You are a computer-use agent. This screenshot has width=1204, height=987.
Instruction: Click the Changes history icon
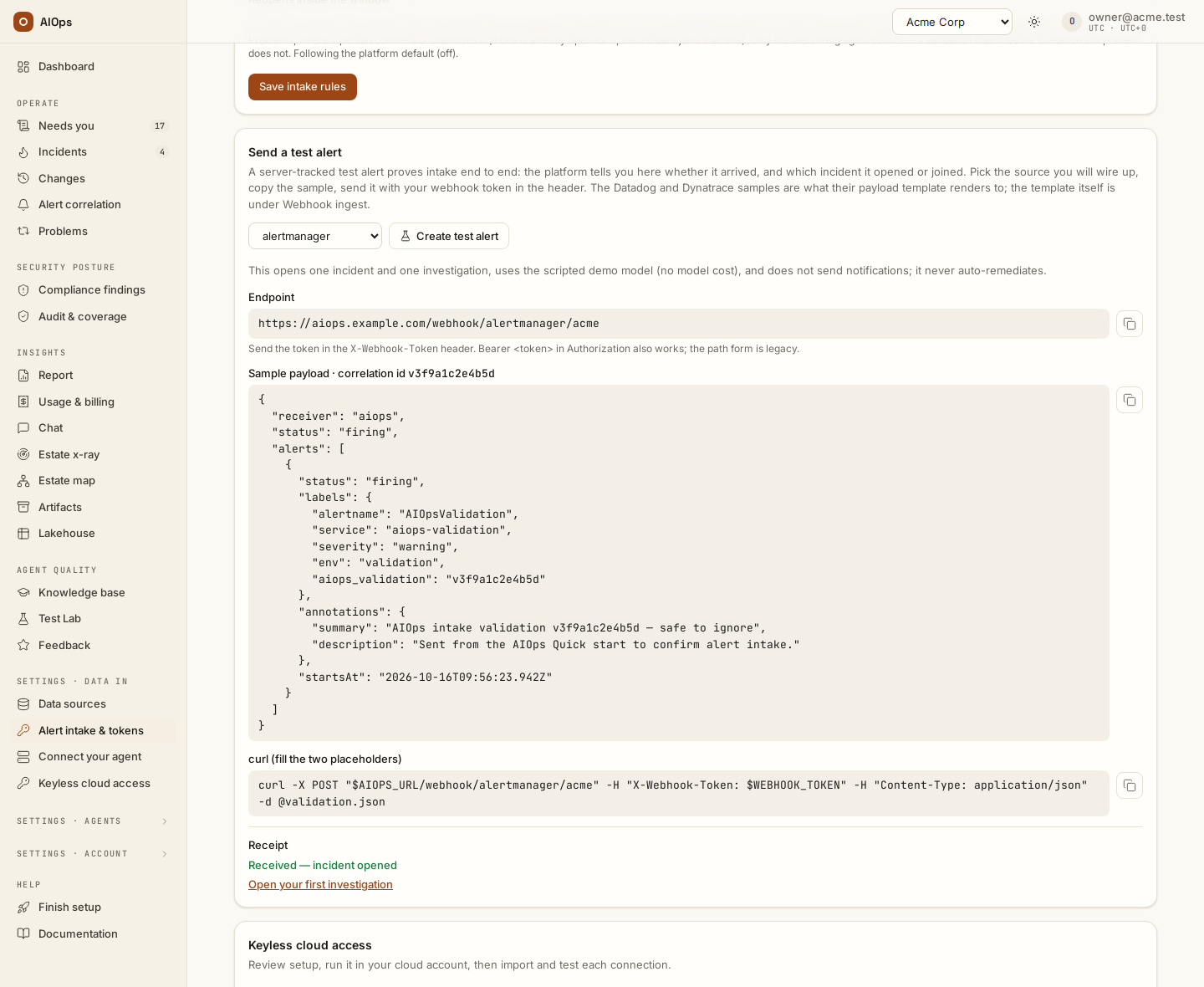point(23,179)
